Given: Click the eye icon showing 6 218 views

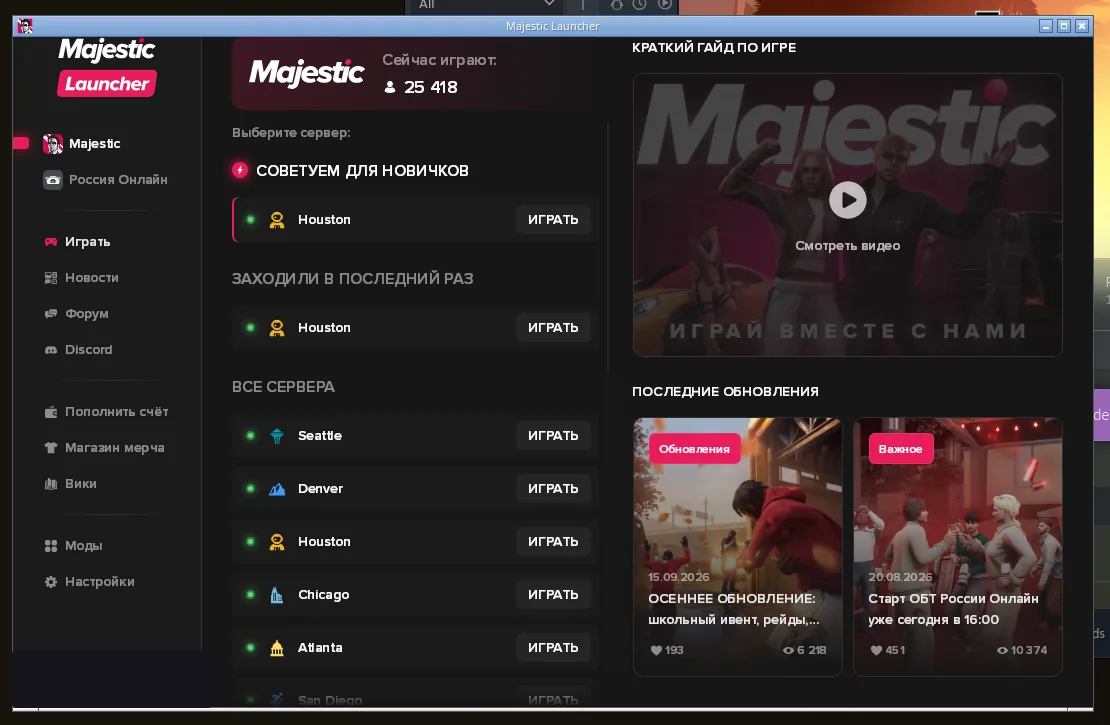Looking at the screenshot, I should (788, 650).
